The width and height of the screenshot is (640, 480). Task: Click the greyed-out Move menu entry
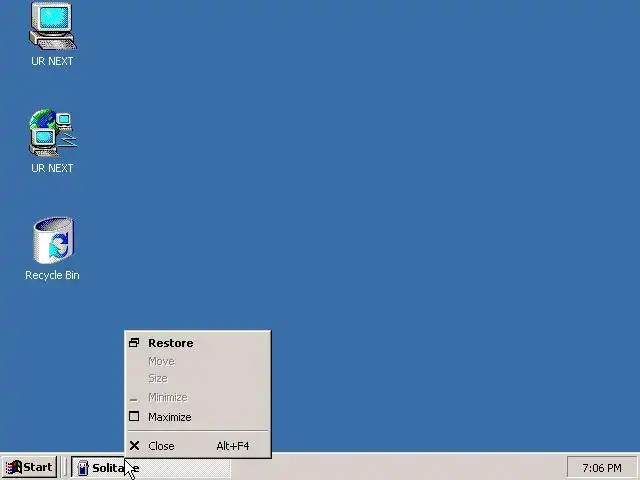198,361
